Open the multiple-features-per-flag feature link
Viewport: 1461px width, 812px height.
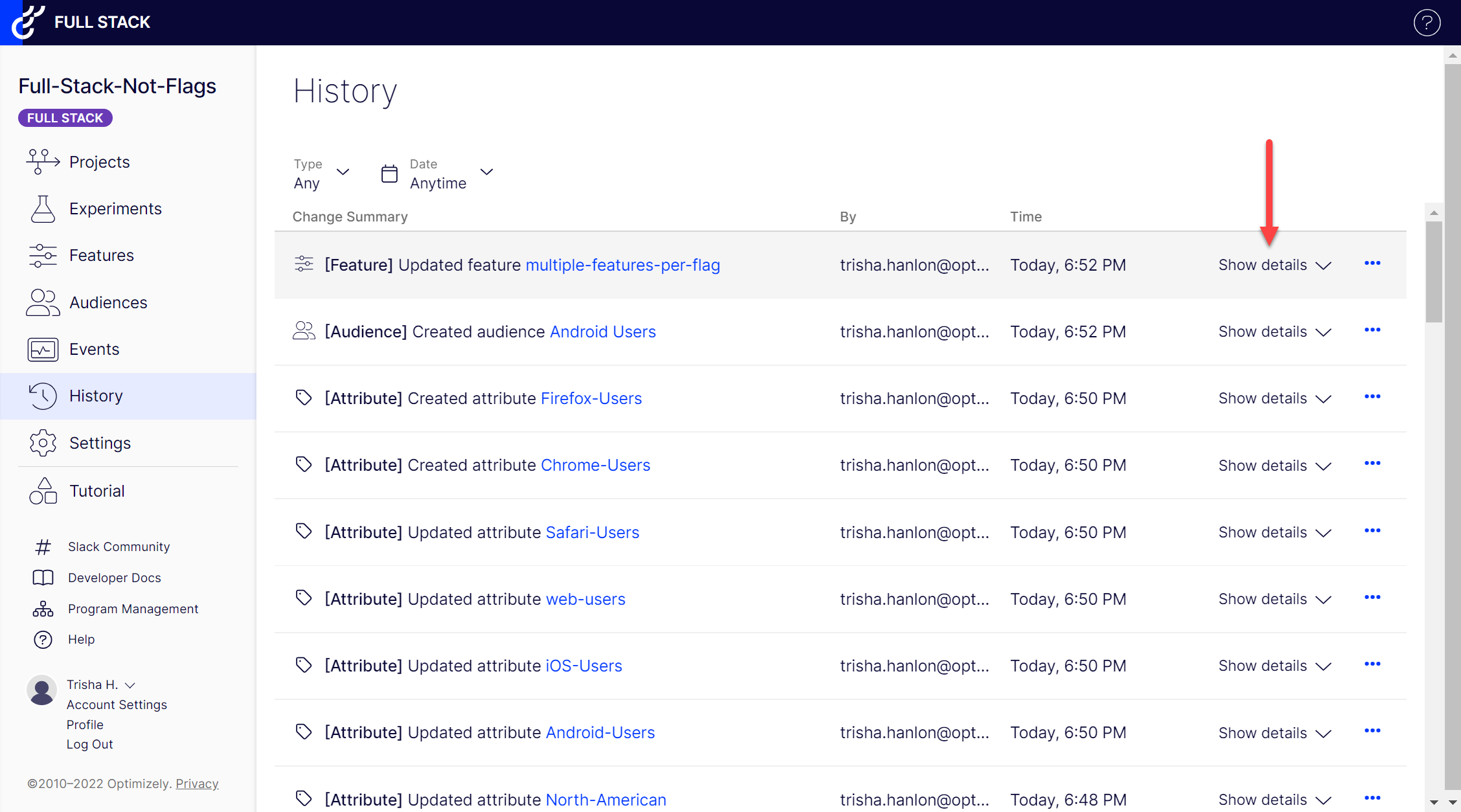click(x=622, y=265)
